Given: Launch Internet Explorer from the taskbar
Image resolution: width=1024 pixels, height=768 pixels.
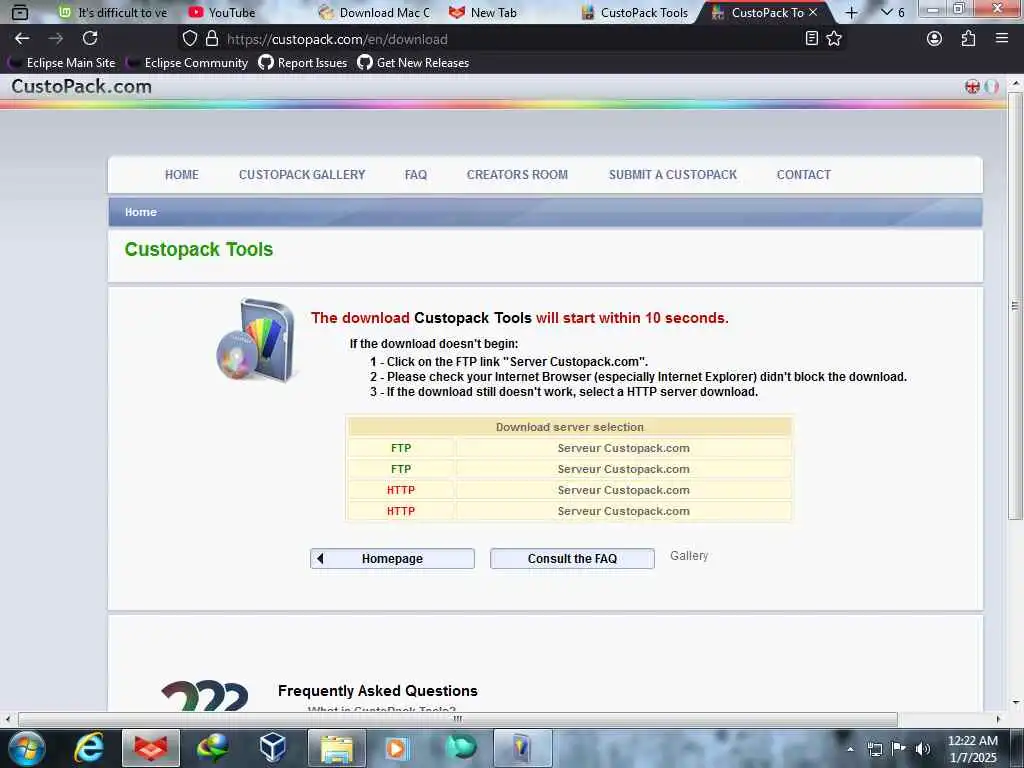Looking at the screenshot, I should [89, 748].
